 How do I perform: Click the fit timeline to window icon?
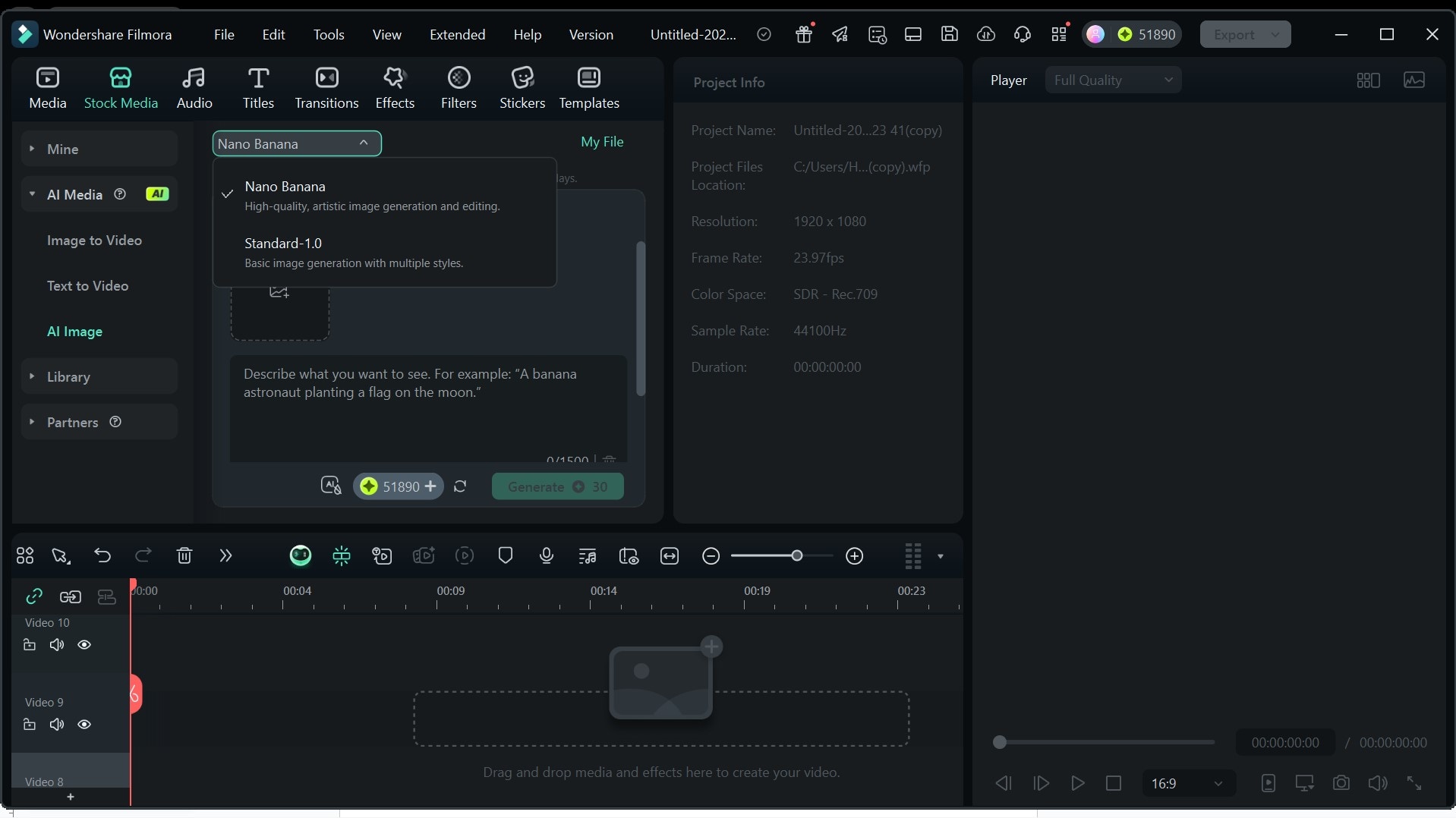(x=670, y=556)
